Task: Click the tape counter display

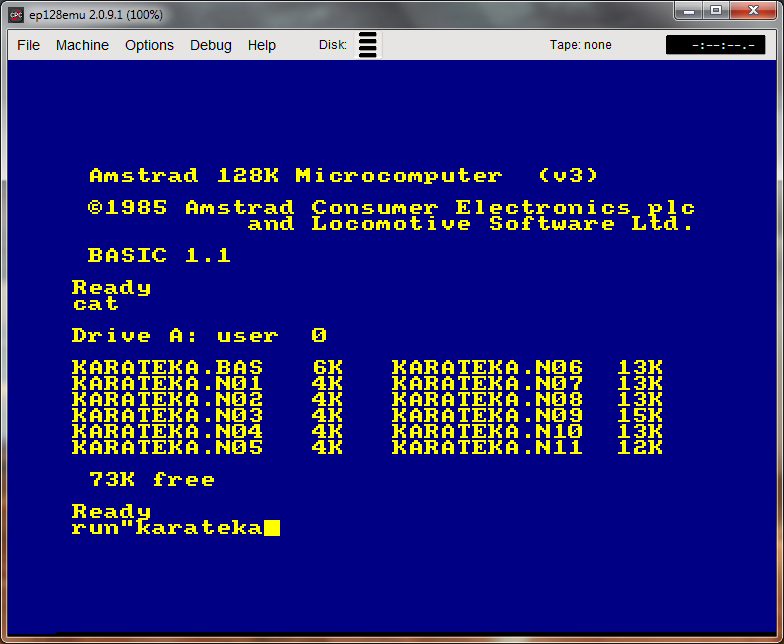Action: (x=715, y=44)
